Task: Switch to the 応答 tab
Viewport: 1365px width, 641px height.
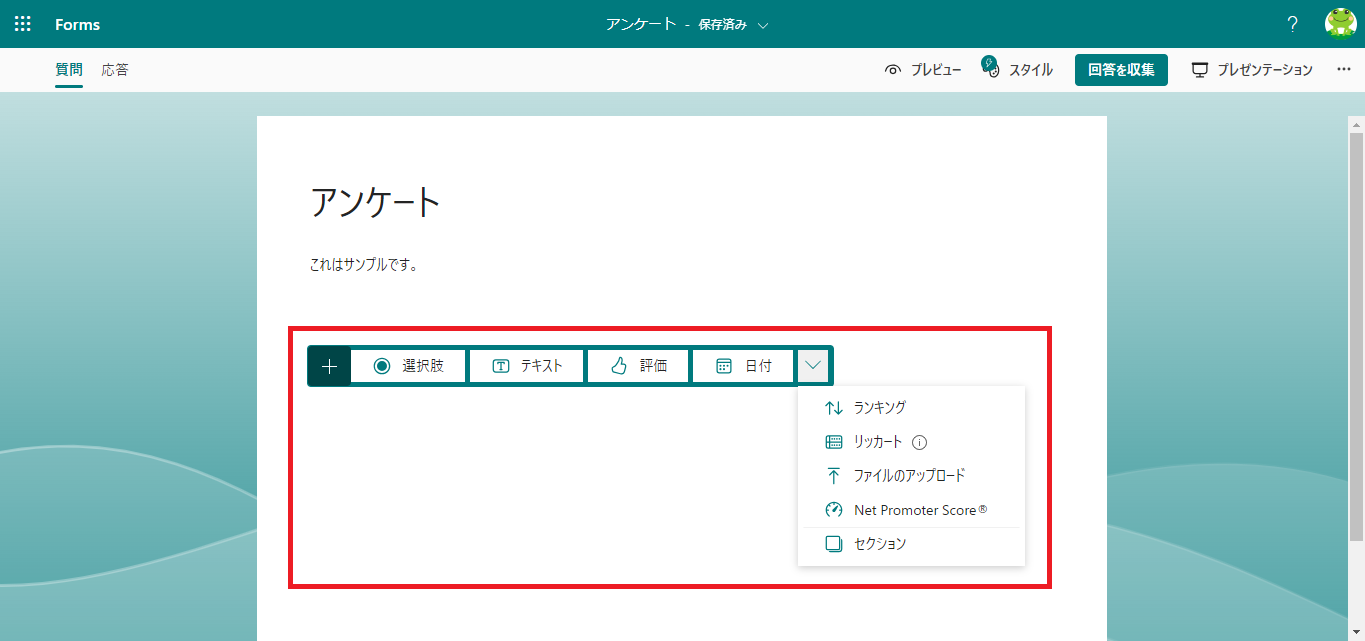Action: tap(115, 69)
